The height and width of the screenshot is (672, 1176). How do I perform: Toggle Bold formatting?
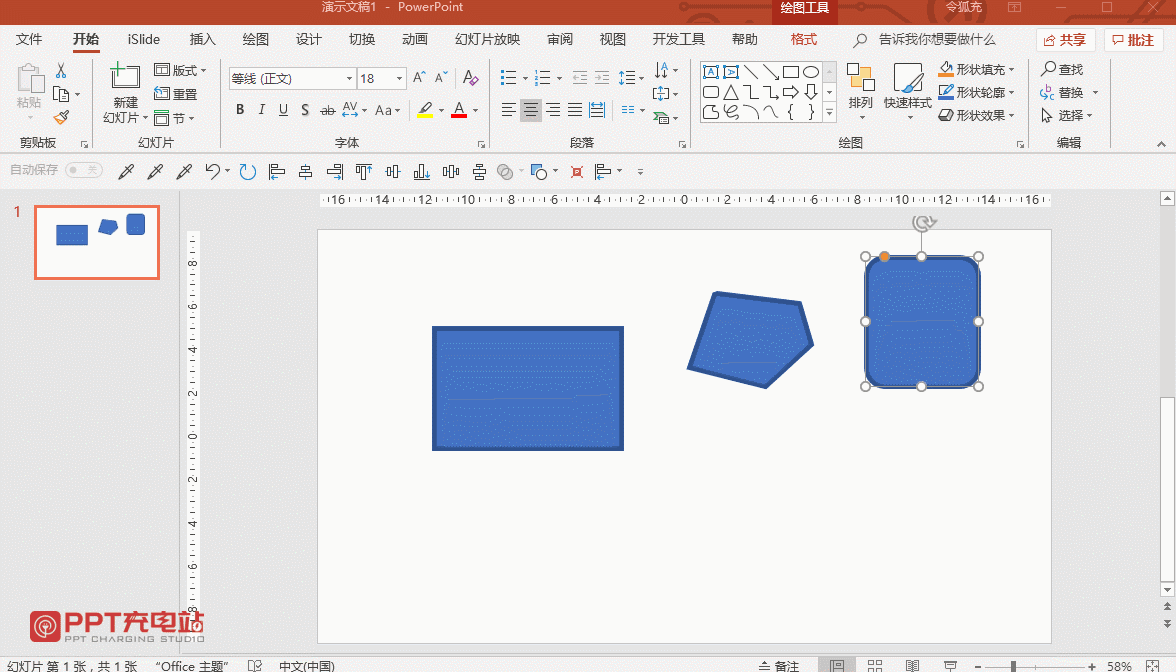(240, 110)
